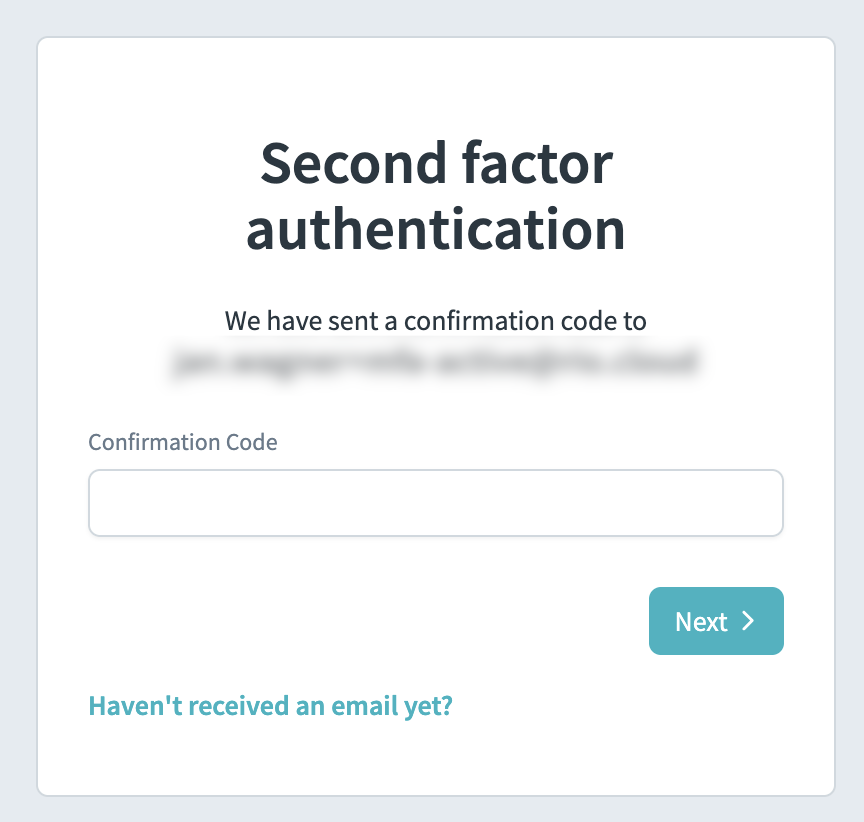Place cursor in the confirmation code box
The width and height of the screenshot is (864, 822).
pos(435,503)
